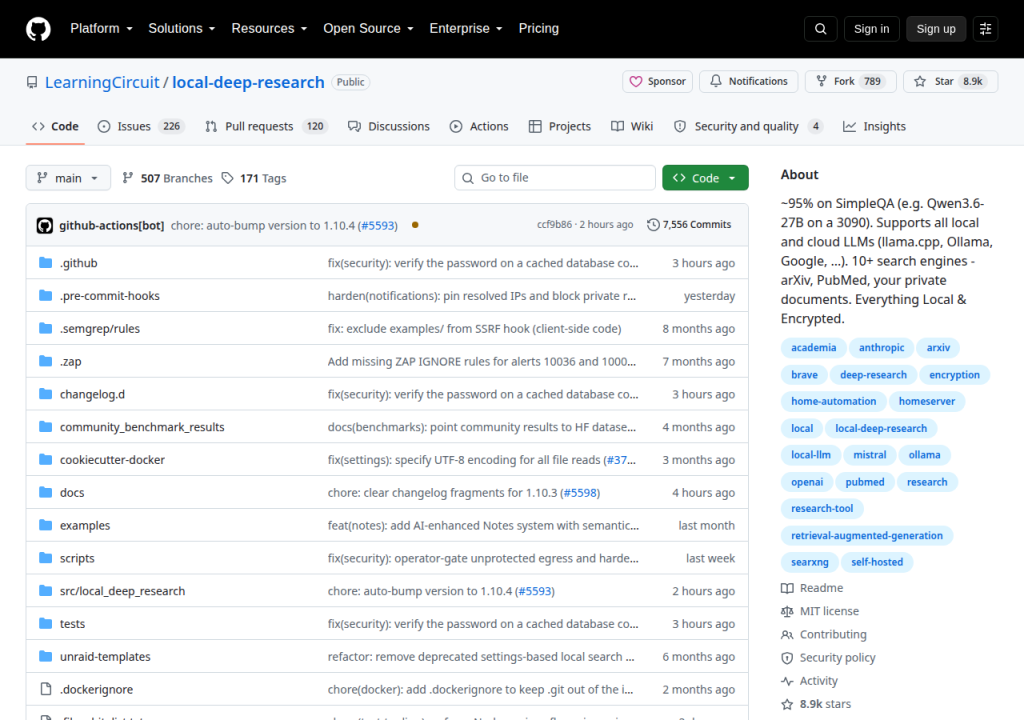Open the MIT license link

[820, 612]
